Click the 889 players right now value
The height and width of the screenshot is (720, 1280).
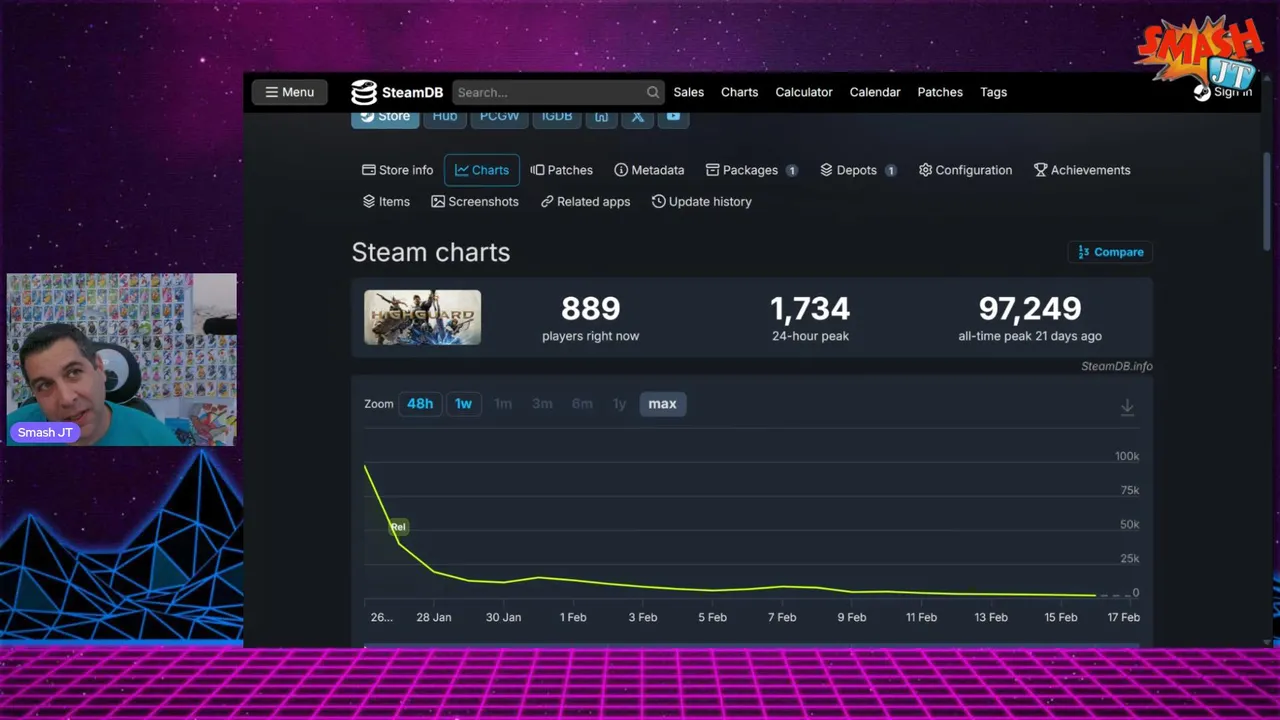[x=590, y=309]
